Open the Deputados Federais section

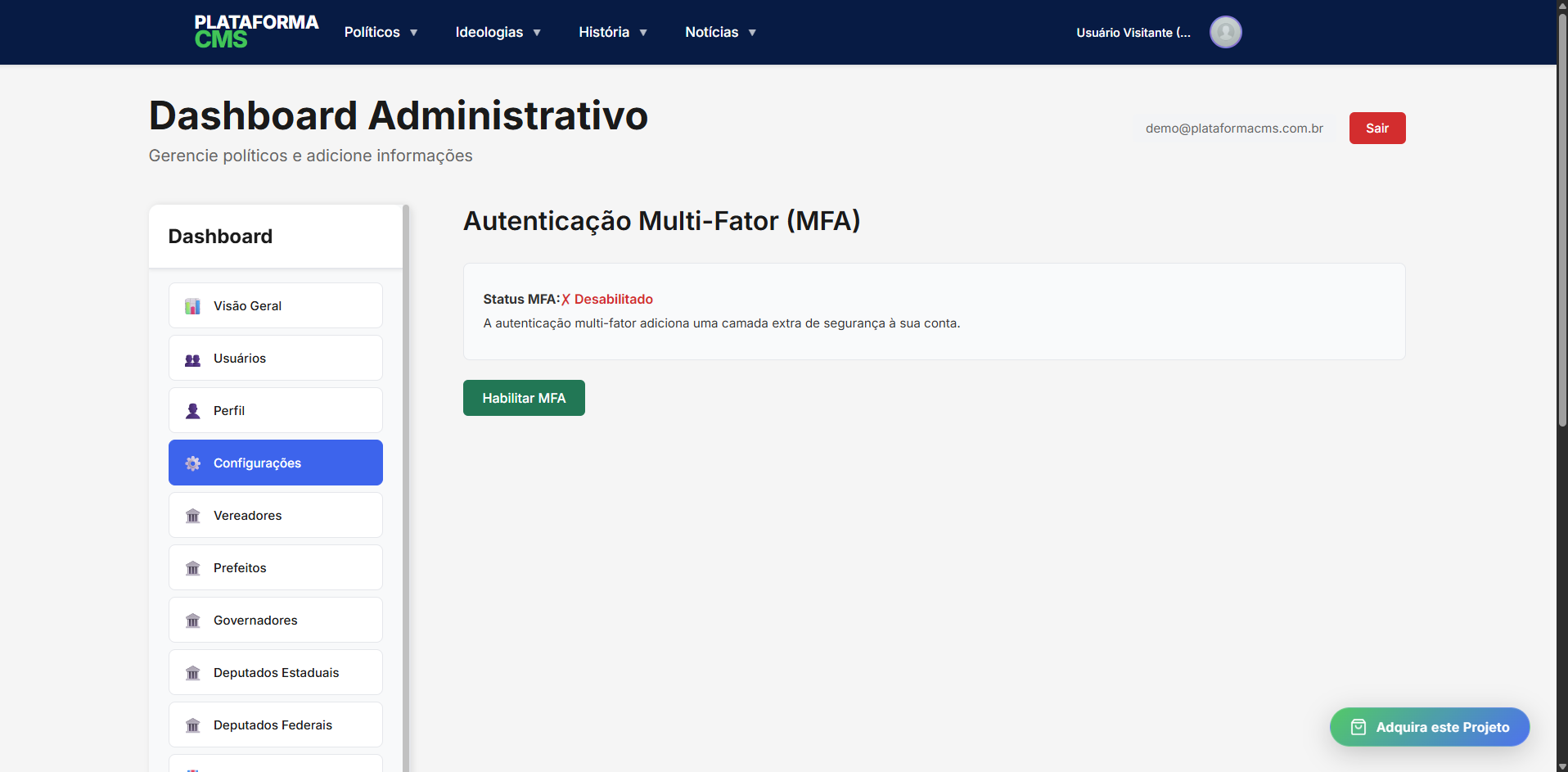pyautogui.click(x=276, y=725)
